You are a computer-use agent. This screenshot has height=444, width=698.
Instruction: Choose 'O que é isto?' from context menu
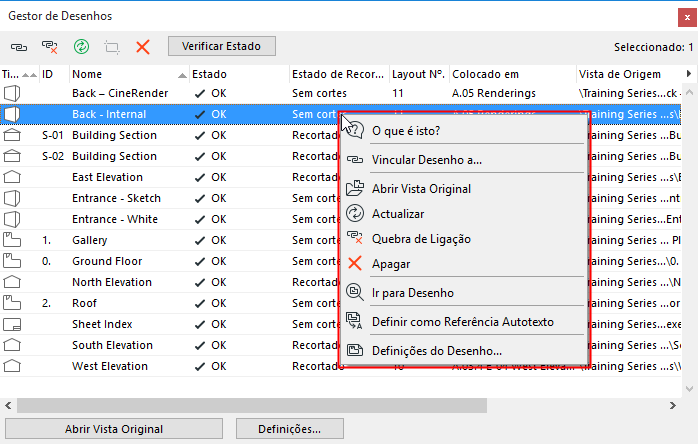(x=406, y=130)
